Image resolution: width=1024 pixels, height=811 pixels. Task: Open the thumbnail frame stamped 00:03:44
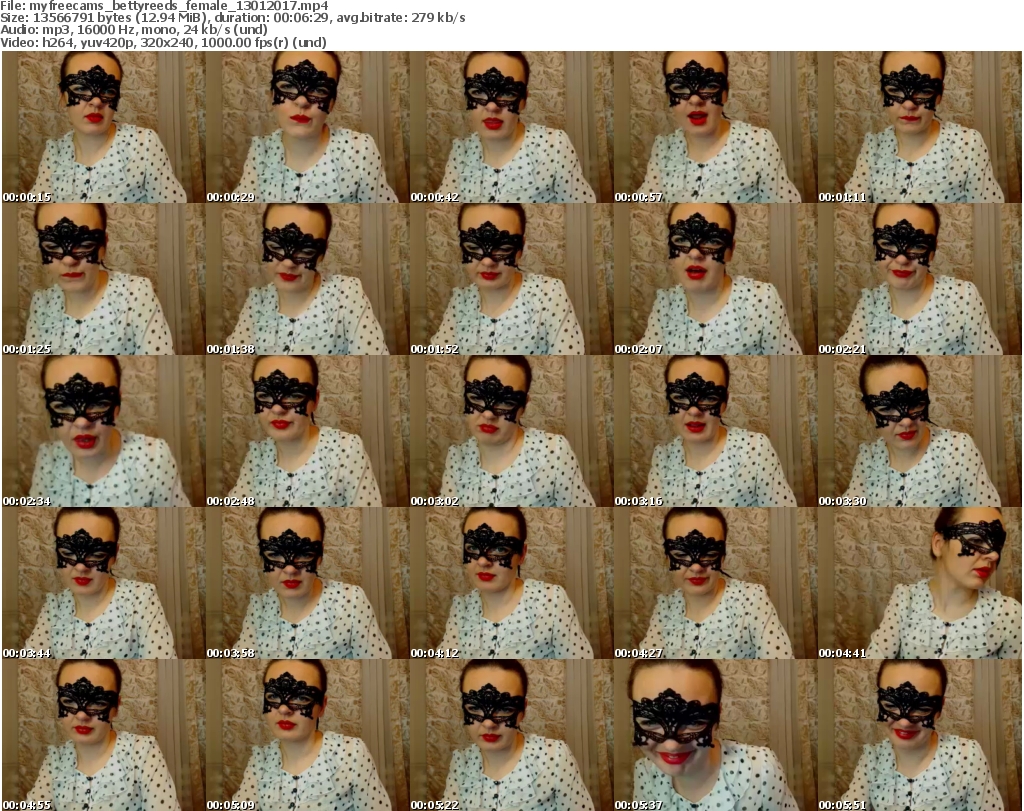[104, 583]
